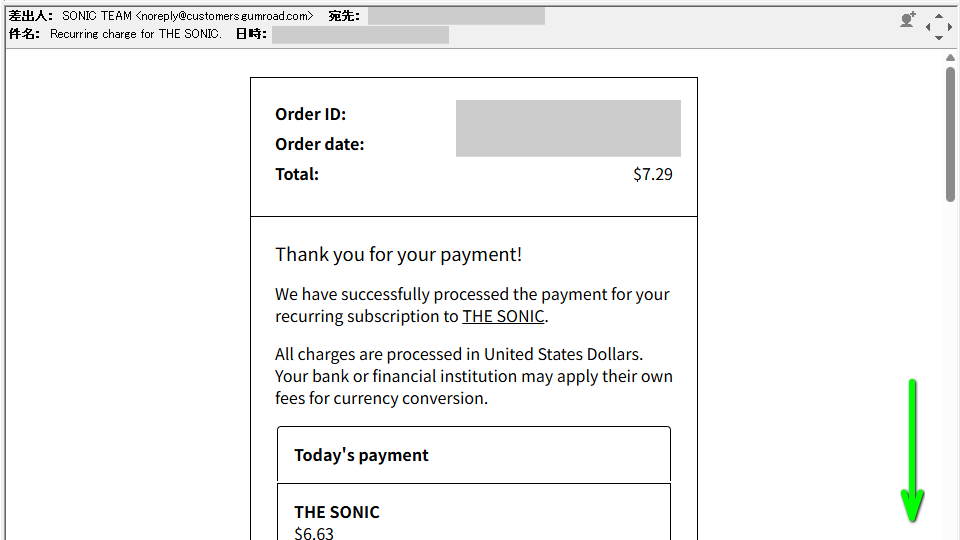
Task: Click the redacted Order ID value block
Action: [568, 128]
